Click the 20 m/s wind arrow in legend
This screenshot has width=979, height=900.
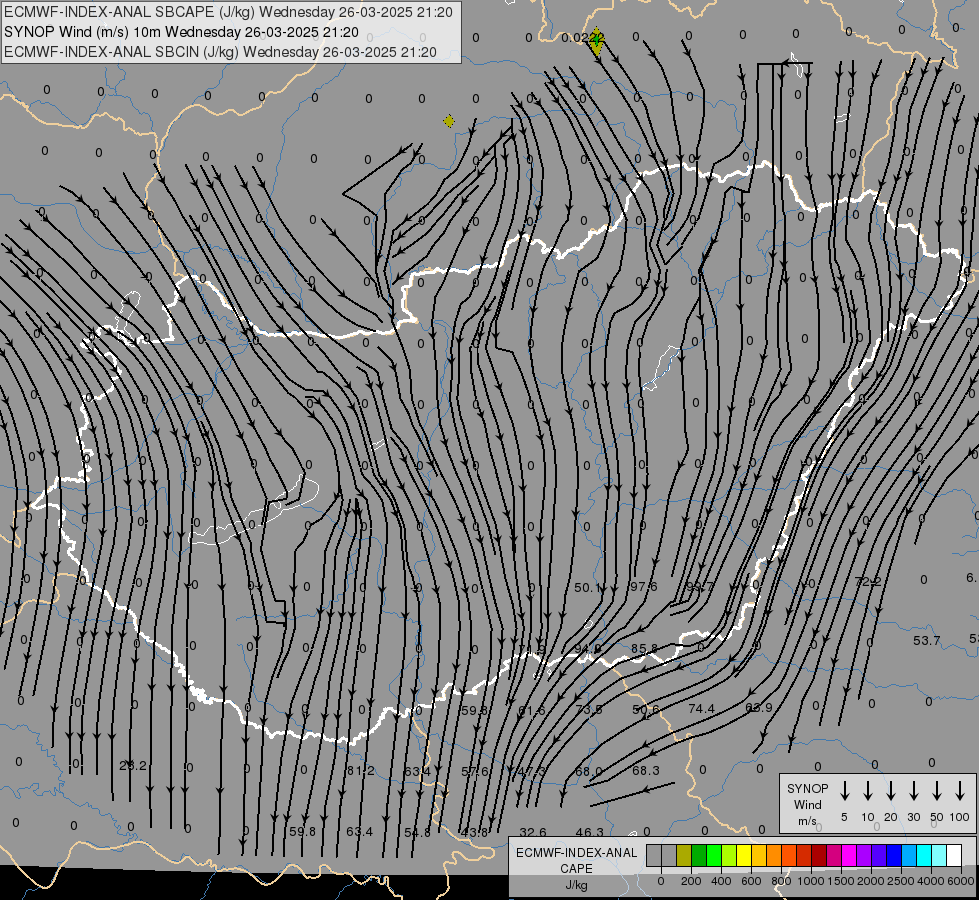tap(891, 791)
